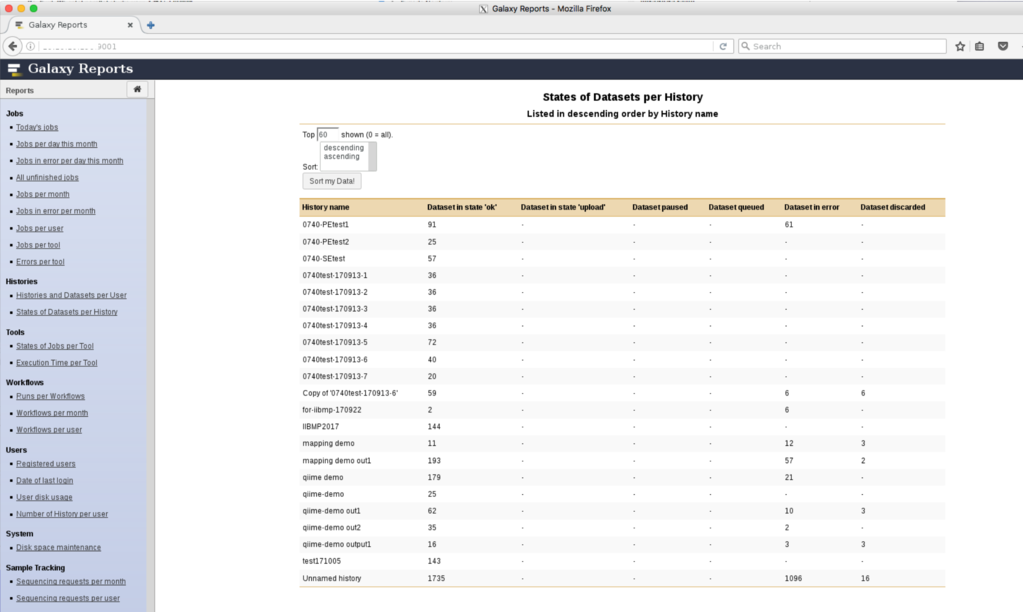This screenshot has height=612, width=1023.
Task: Choose 'descending' in the Sort list
Action: (344, 147)
